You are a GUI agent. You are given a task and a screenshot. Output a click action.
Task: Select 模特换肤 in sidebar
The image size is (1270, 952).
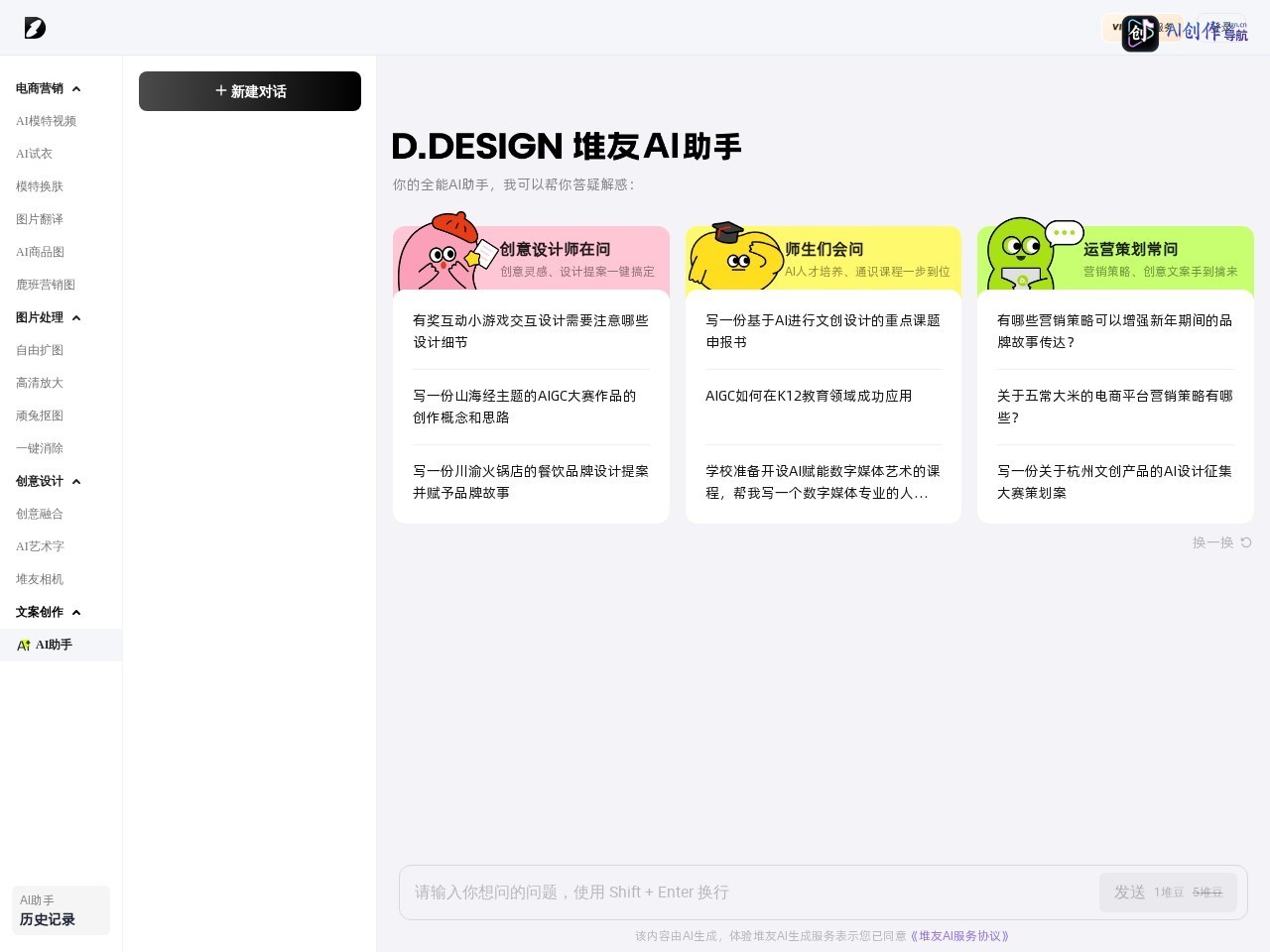40,186
